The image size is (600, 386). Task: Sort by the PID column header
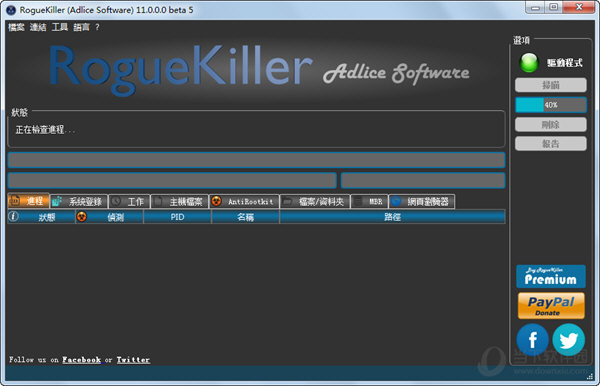tap(178, 217)
